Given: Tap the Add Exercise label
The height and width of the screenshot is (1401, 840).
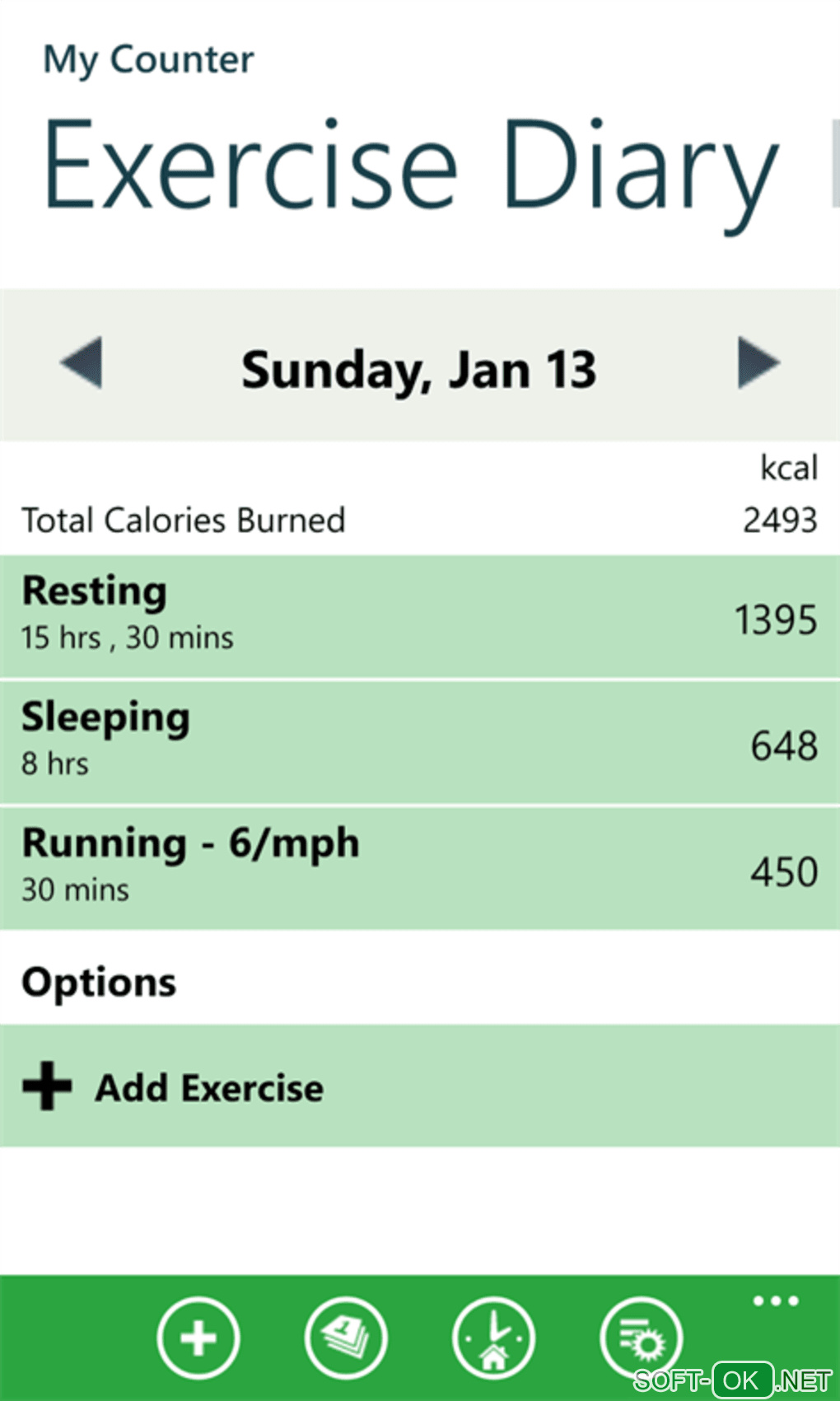Looking at the screenshot, I should point(209,1087).
